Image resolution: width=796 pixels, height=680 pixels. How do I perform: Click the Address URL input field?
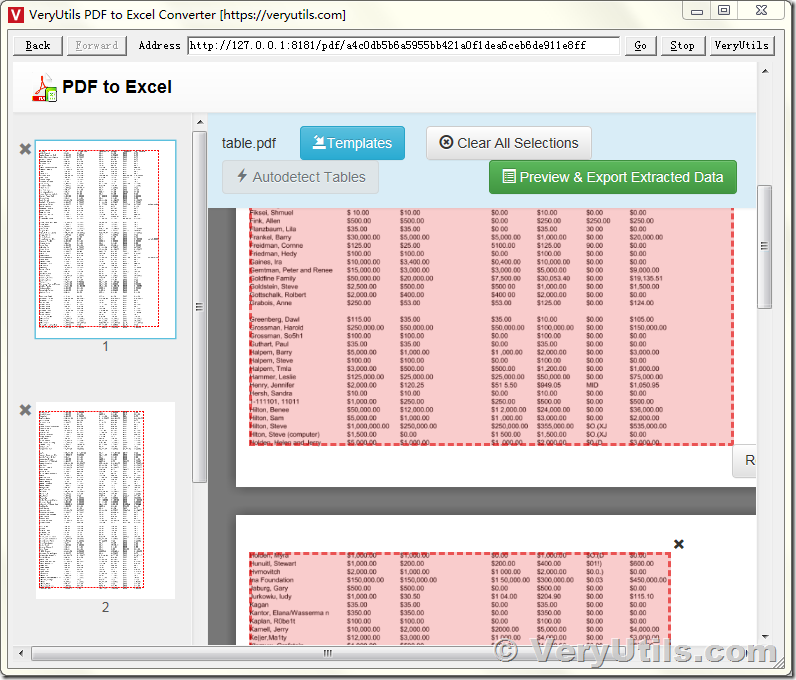coord(403,45)
